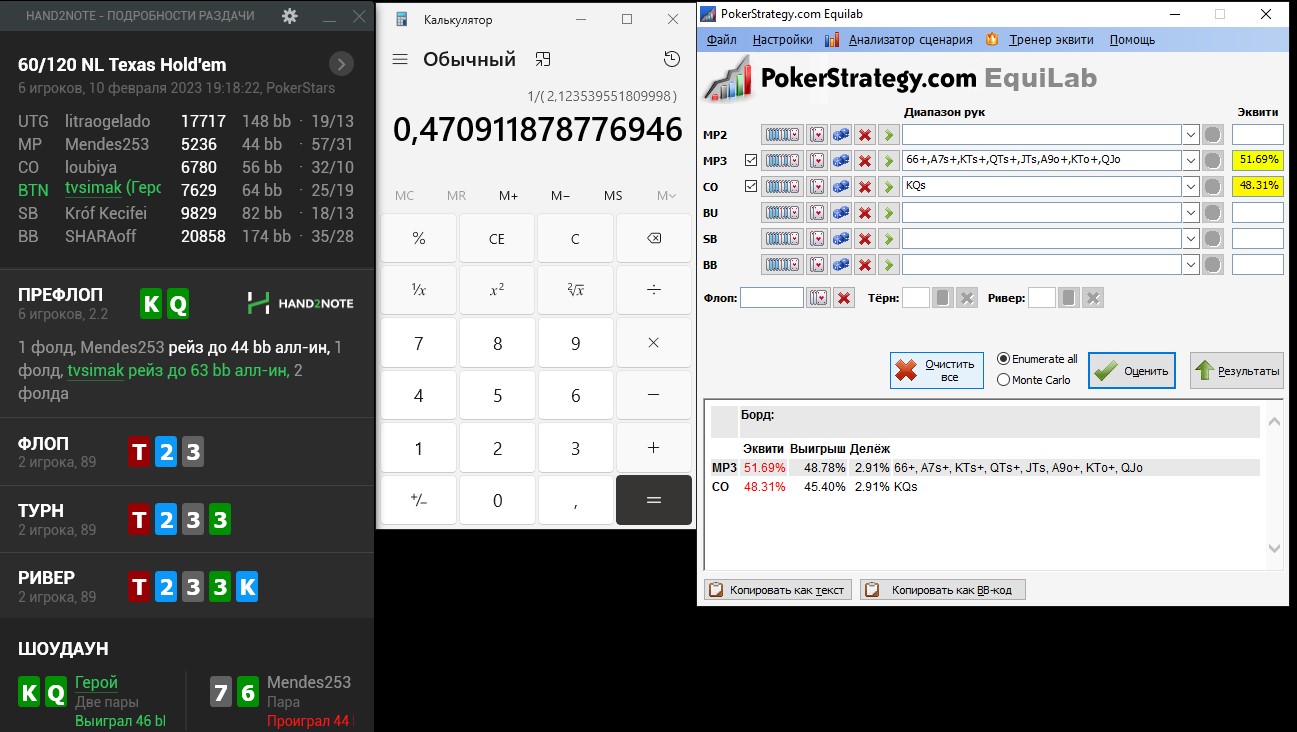Click calculator percent key

point(418,239)
